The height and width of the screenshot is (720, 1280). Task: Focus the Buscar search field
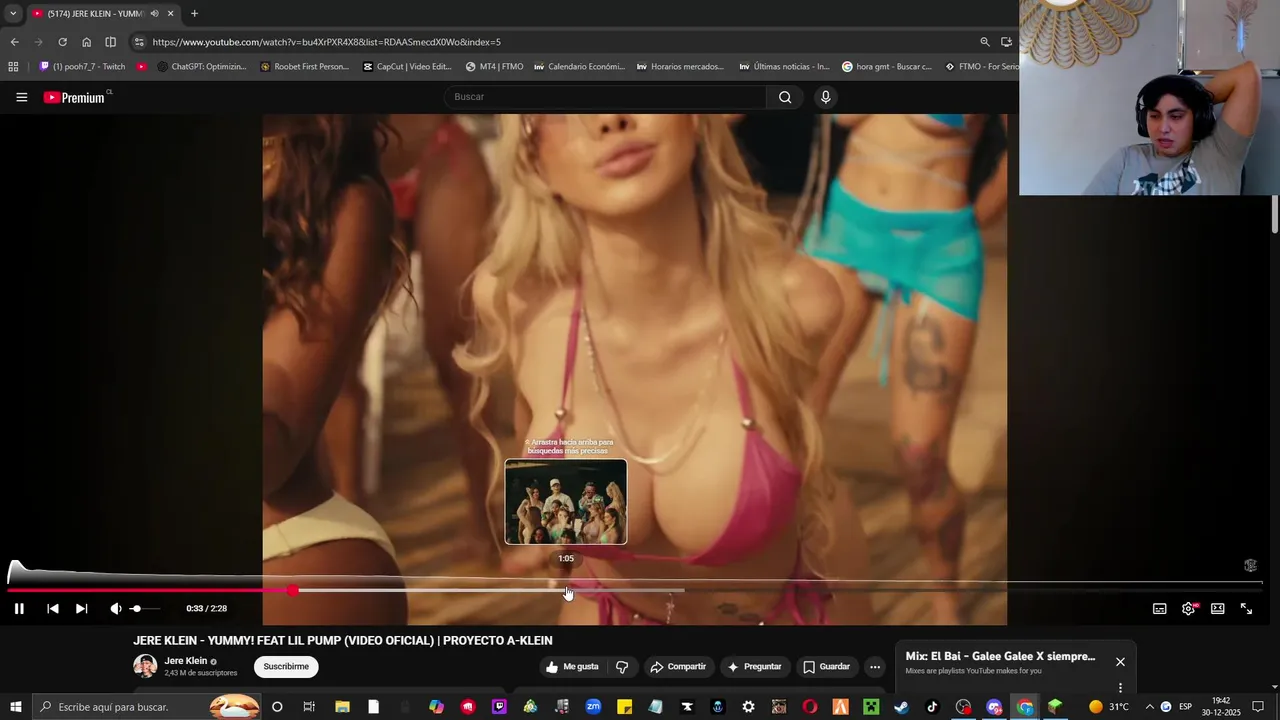point(605,97)
